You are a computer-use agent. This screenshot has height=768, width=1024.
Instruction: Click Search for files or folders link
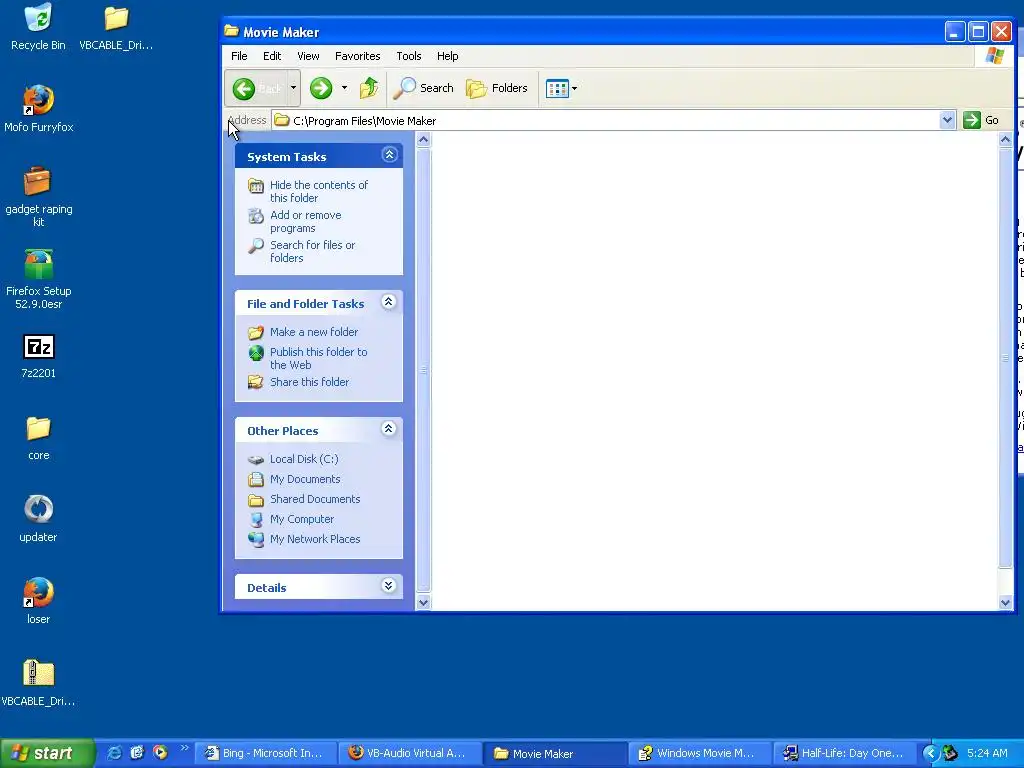pyautogui.click(x=312, y=251)
